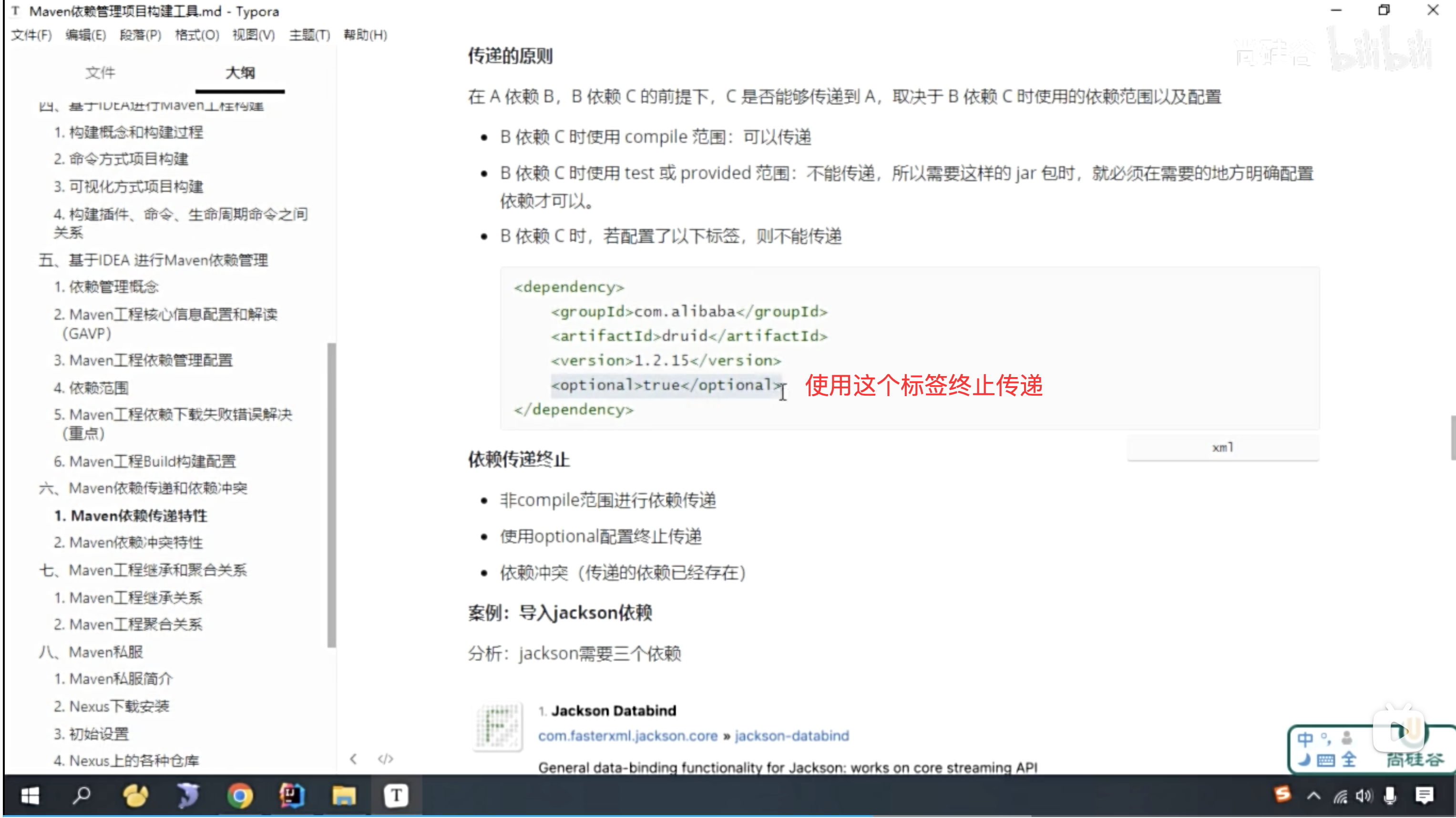1456x818 pixels.
Task: Open taskbar search magnifier
Action: point(82,796)
